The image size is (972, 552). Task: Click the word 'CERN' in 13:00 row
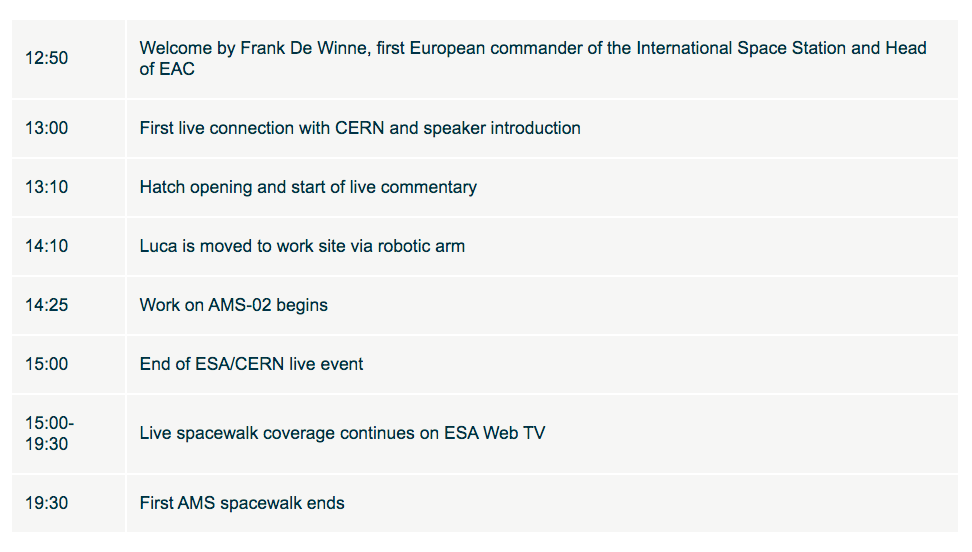click(x=360, y=128)
